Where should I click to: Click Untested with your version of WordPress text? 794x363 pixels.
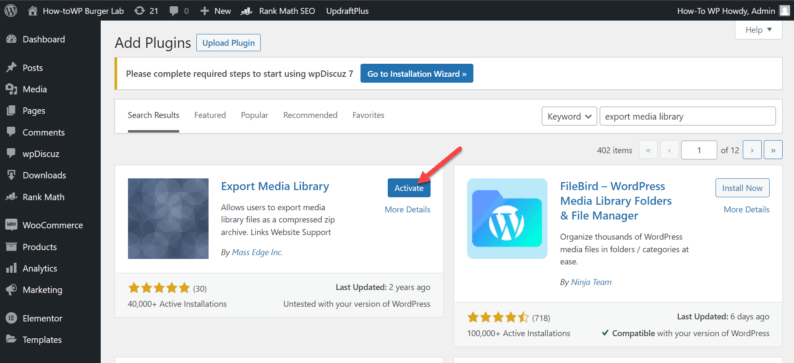point(356,304)
